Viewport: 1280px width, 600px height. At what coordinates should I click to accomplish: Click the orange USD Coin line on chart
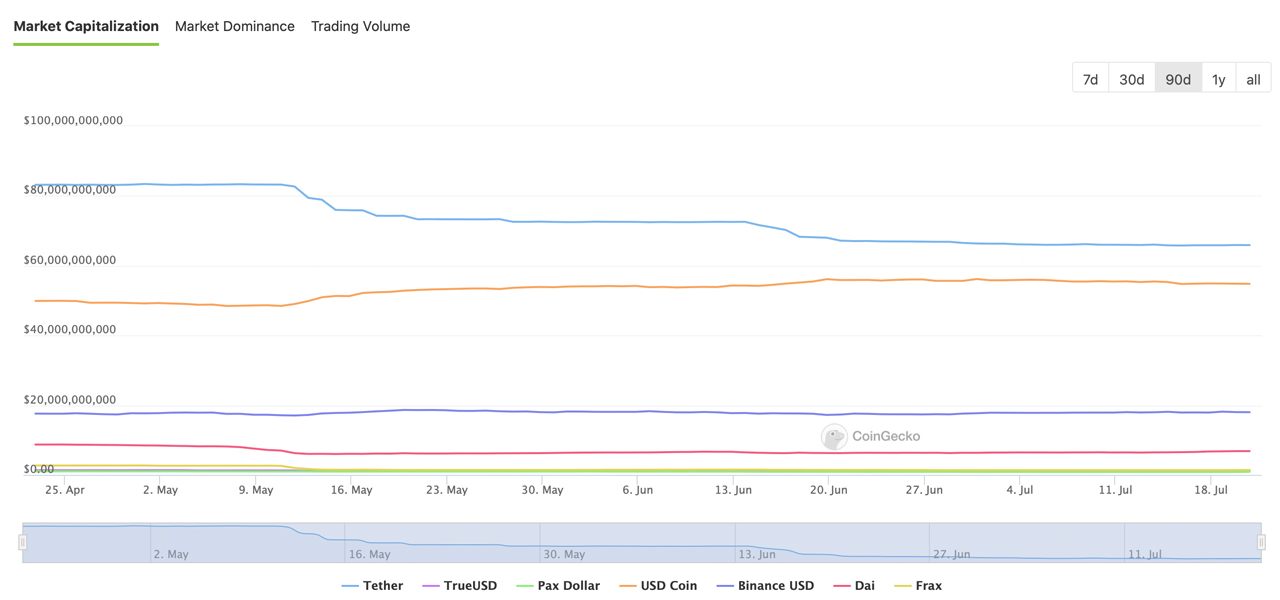pos(640,286)
